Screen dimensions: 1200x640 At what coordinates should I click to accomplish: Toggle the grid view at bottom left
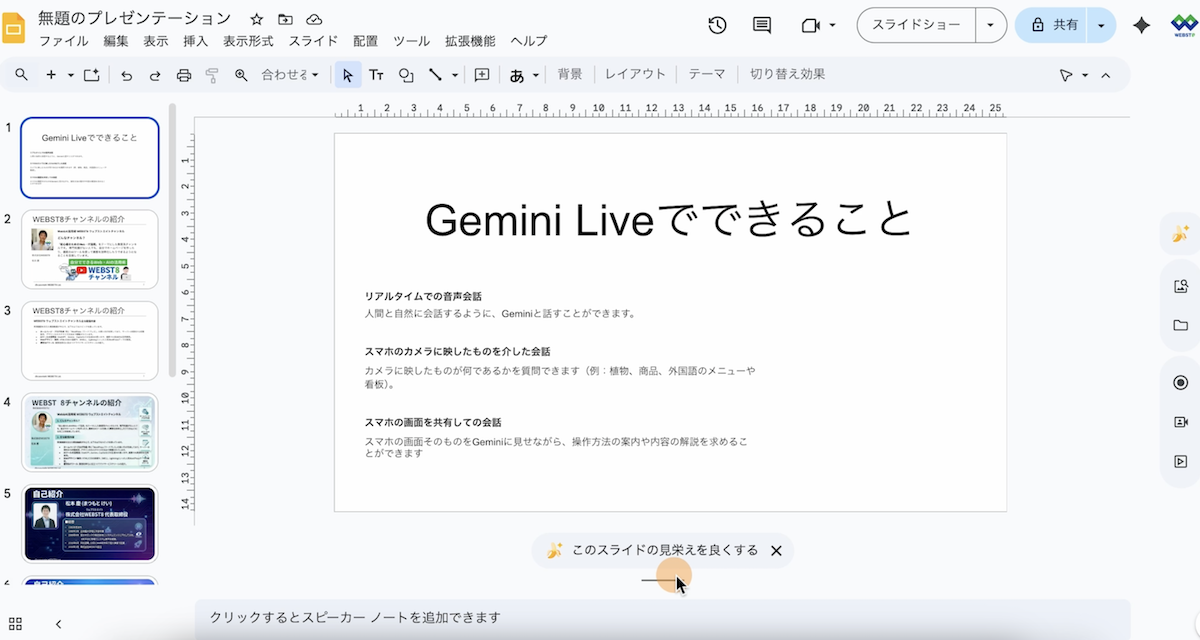point(16,623)
